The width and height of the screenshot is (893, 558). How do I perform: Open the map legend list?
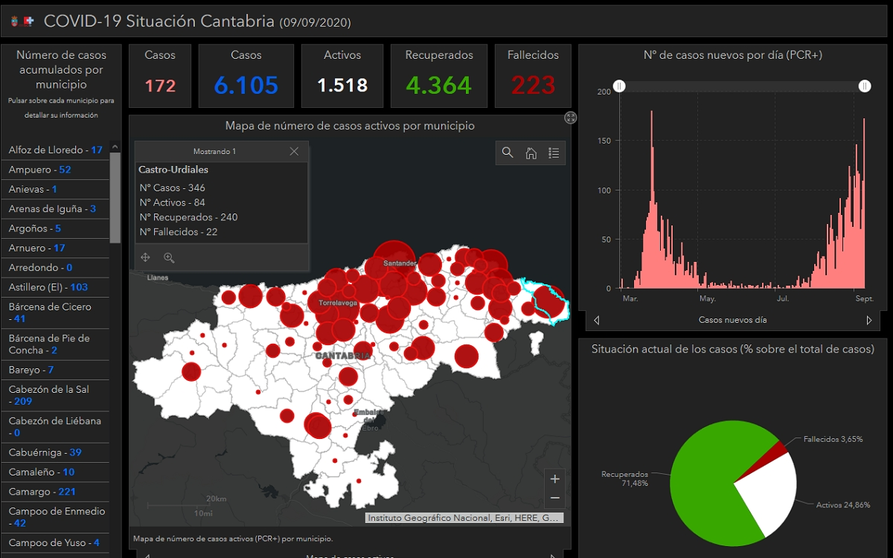(x=554, y=153)
